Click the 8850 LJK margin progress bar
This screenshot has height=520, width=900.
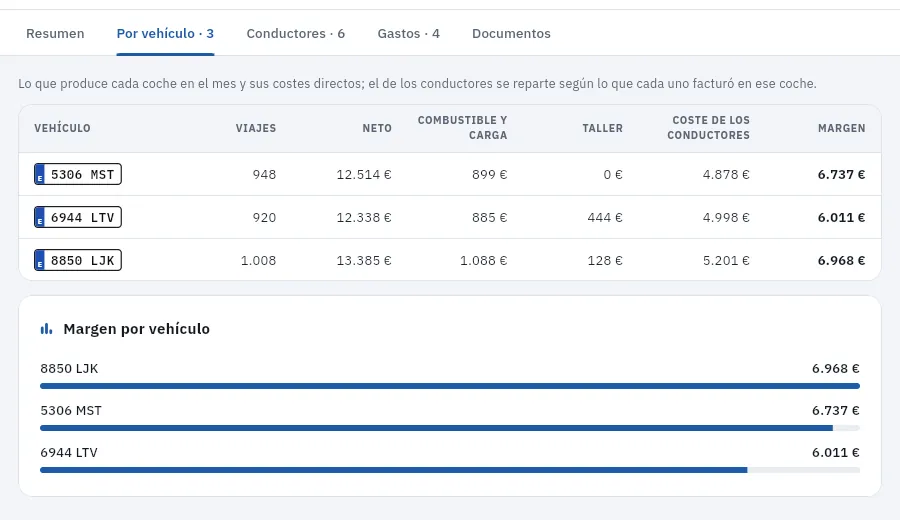450,386
